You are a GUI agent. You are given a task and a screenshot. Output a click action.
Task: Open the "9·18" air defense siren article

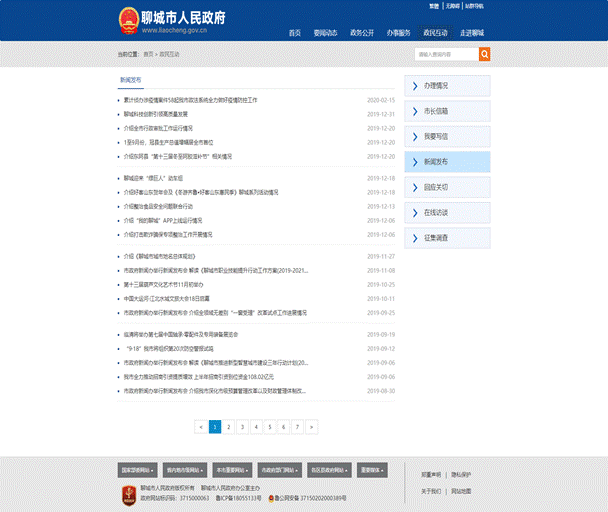(170, 349)
